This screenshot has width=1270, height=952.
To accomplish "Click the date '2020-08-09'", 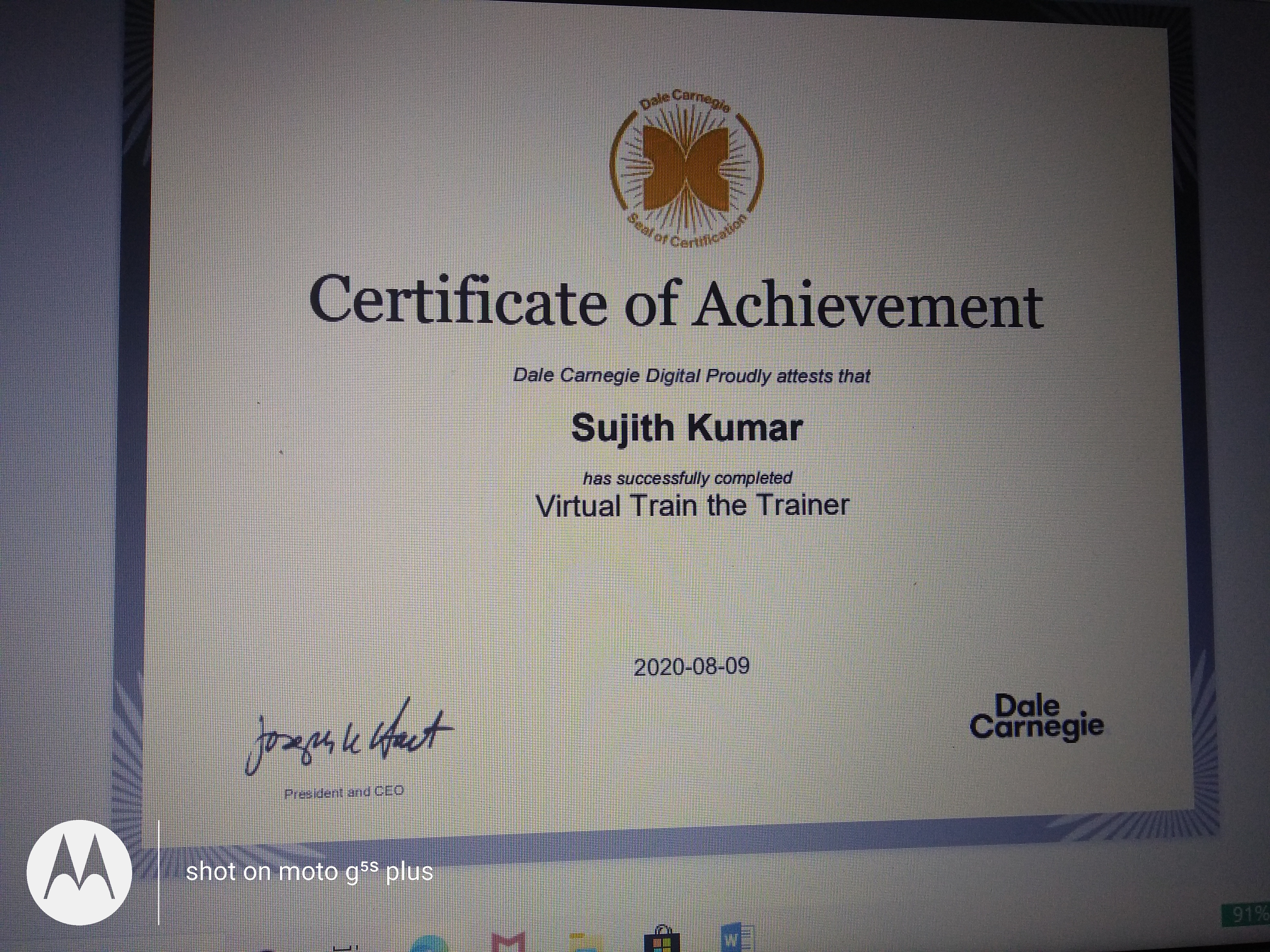I will tap(692, 666).
